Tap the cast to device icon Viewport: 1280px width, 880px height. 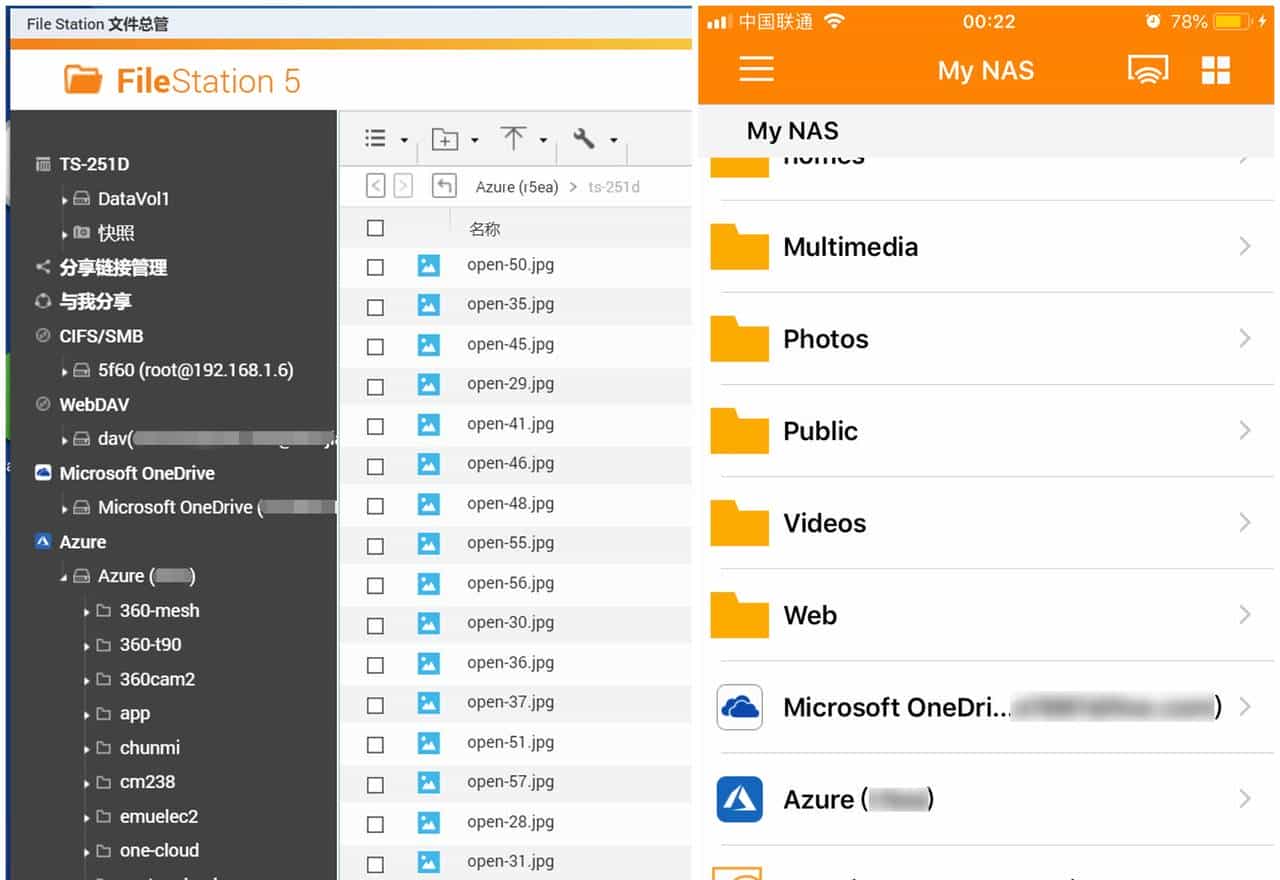(1147, 70)
